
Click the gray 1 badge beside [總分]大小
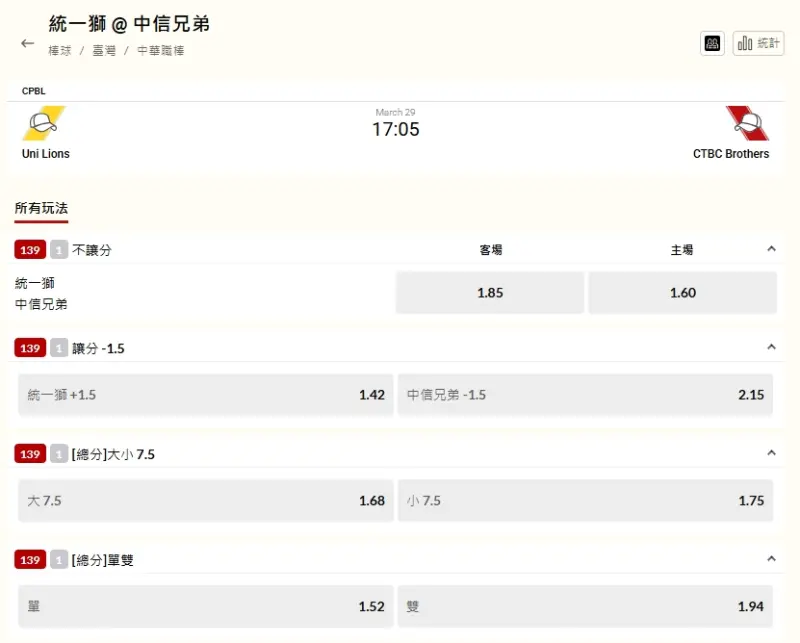point(59,454)
